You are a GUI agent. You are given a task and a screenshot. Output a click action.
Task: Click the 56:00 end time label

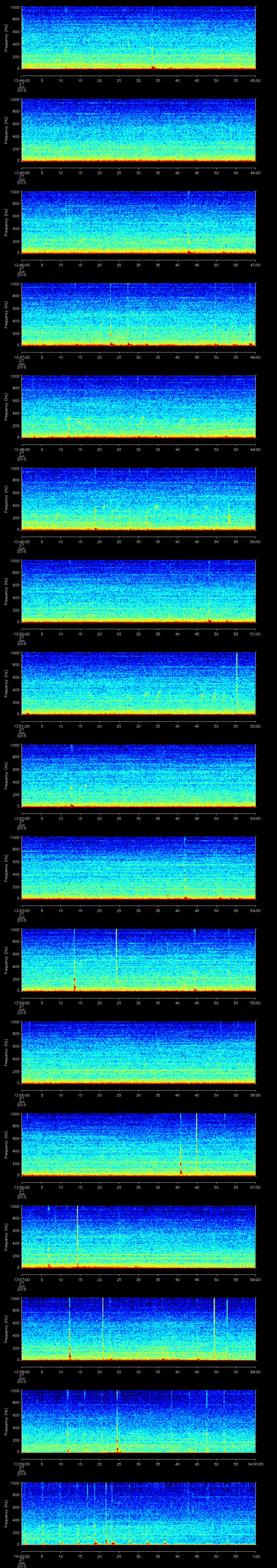coord(255,1095)
